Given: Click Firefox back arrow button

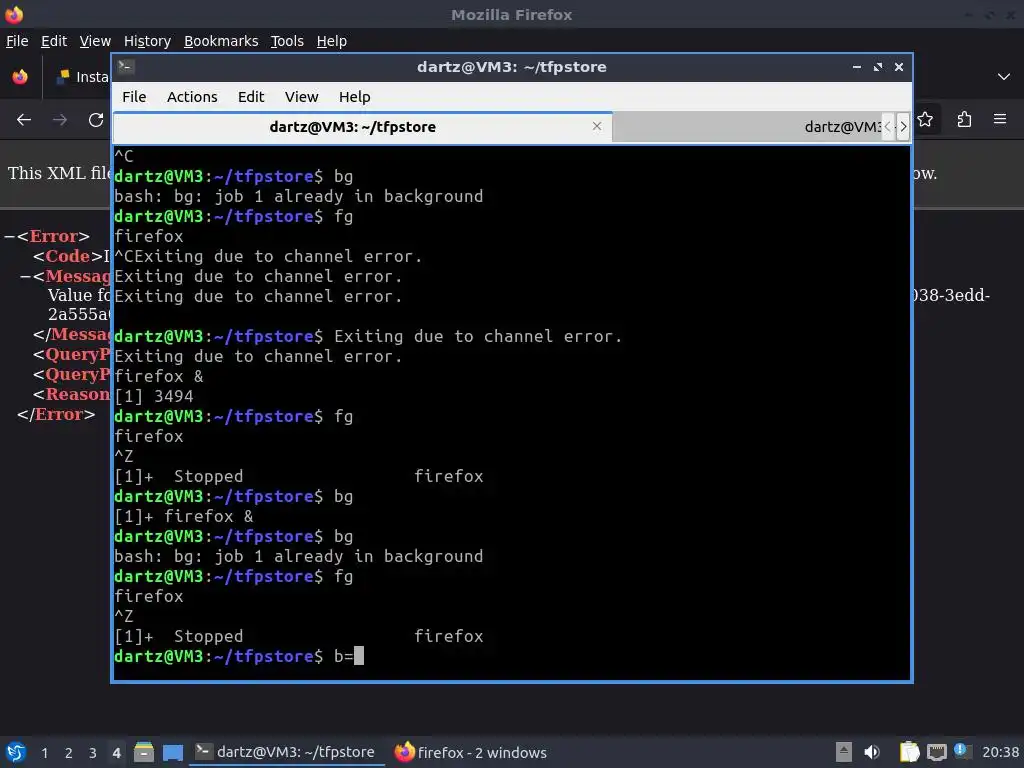Looking at the screenshot, I should coord(24,120).
